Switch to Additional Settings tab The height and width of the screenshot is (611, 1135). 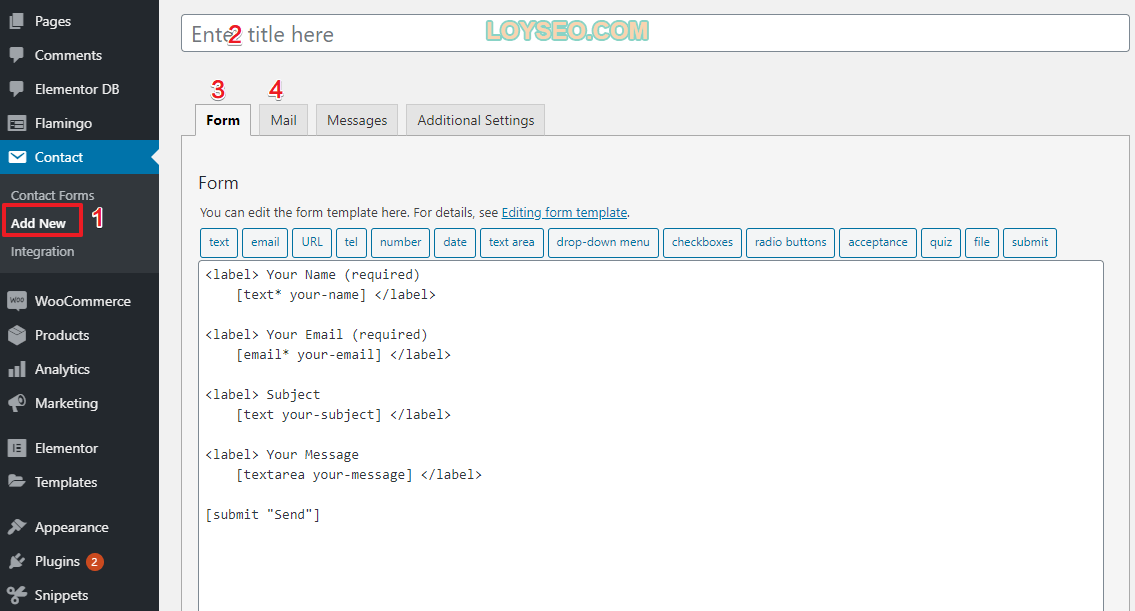click(x=476, y=120)
